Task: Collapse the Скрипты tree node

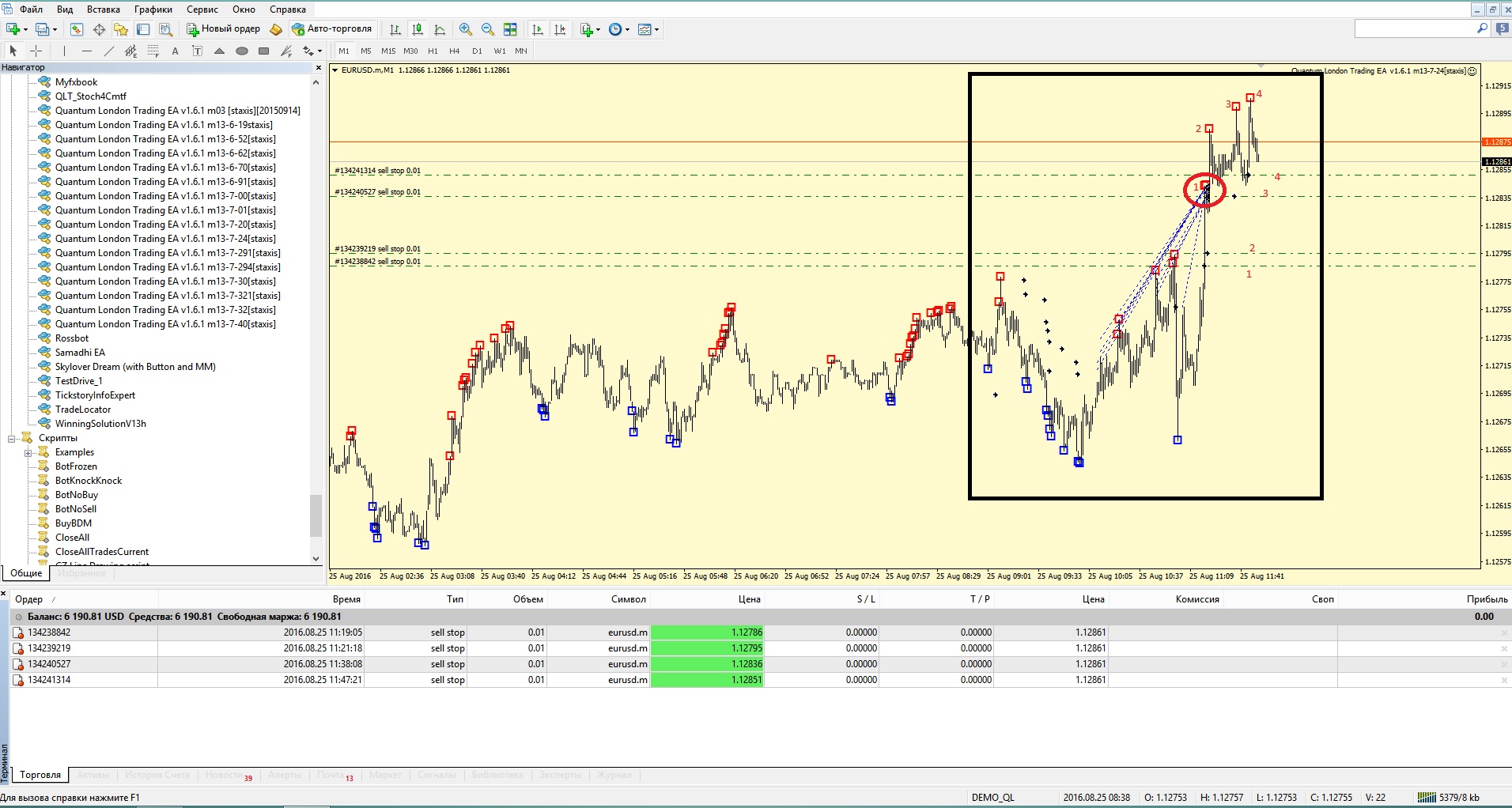Action: click(12, 439)
